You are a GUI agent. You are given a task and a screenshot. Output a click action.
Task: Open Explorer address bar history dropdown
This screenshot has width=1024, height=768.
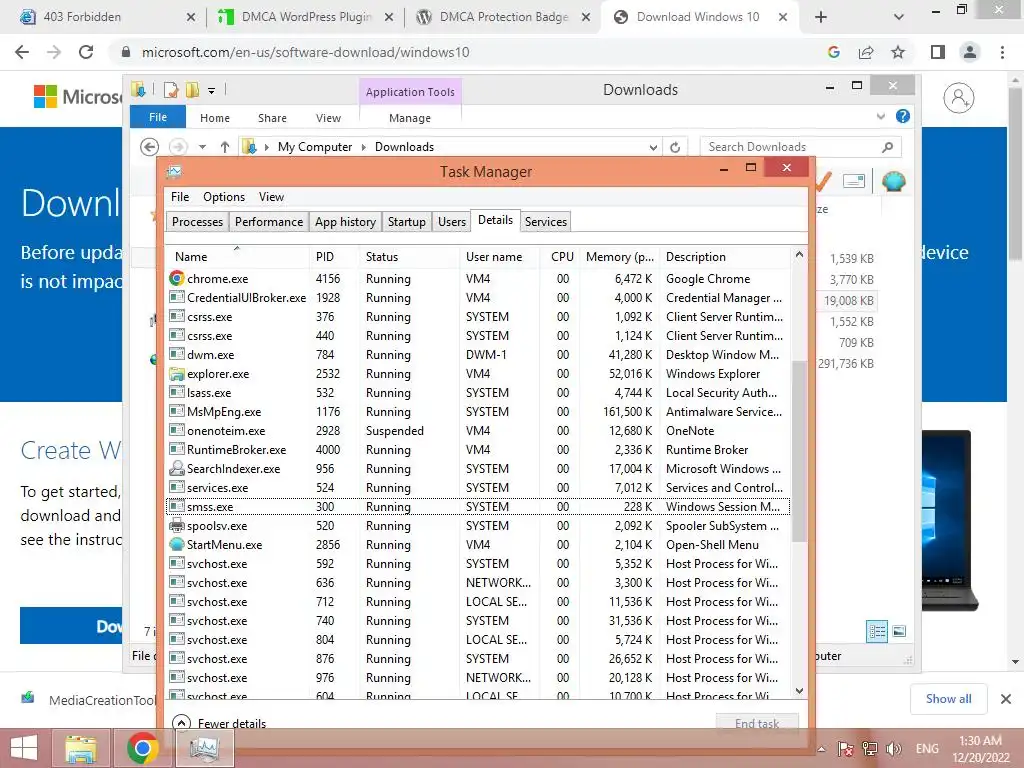click(653, 148)
